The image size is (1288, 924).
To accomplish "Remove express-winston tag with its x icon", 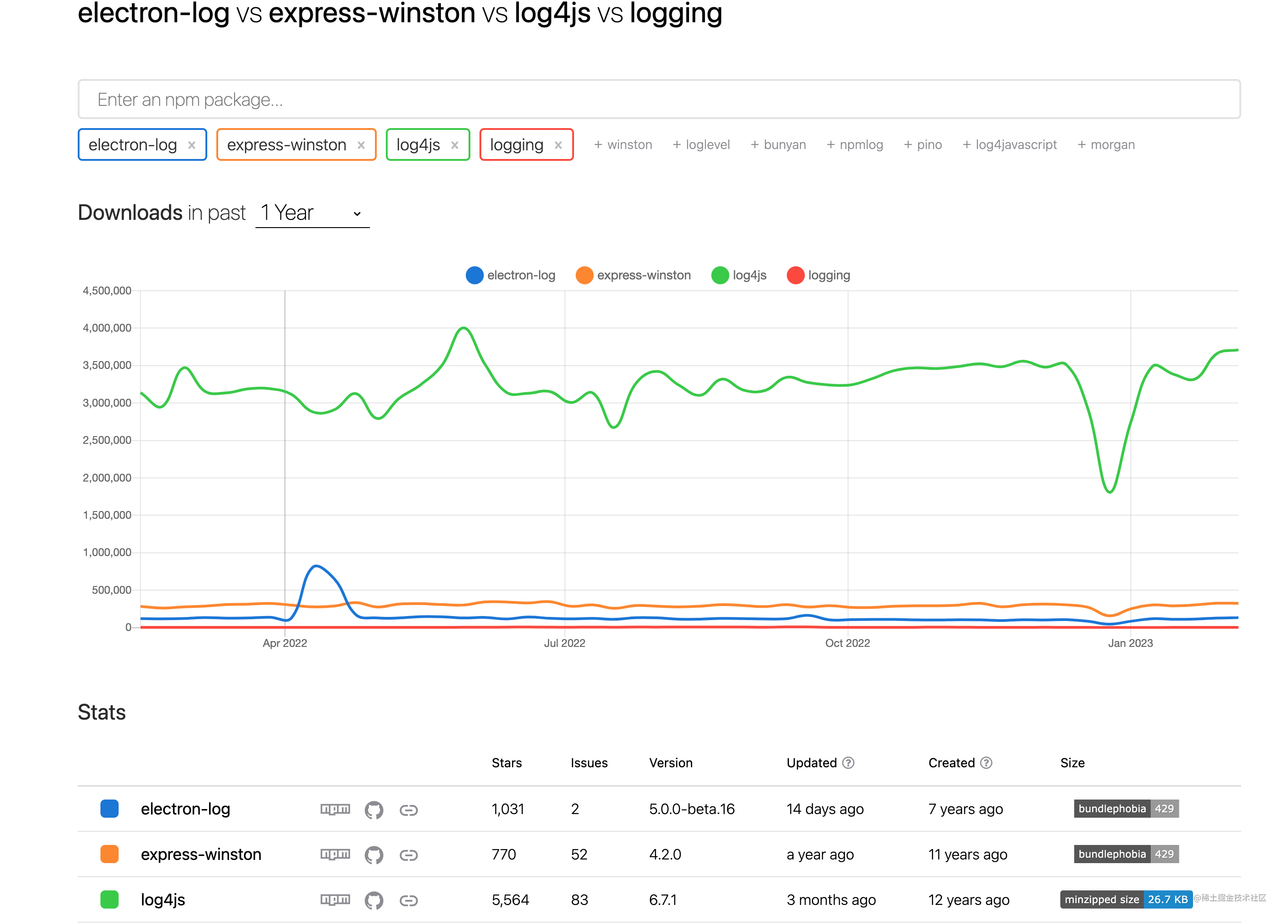I will (x=361, y=145).
